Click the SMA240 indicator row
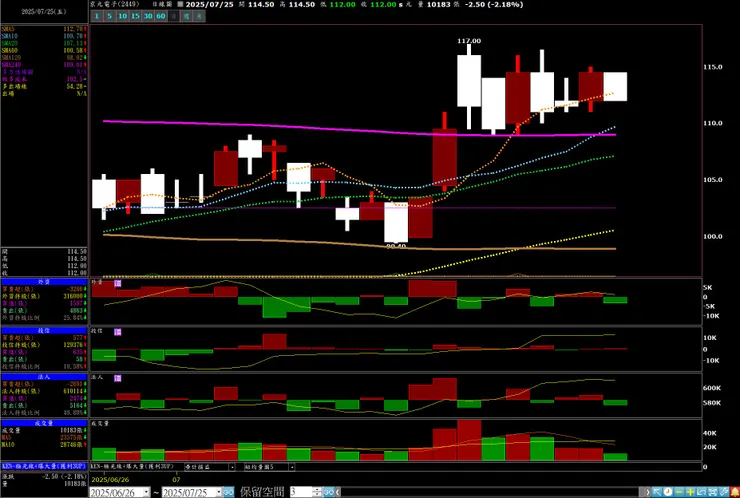The image size is (740, 498). 44,65
